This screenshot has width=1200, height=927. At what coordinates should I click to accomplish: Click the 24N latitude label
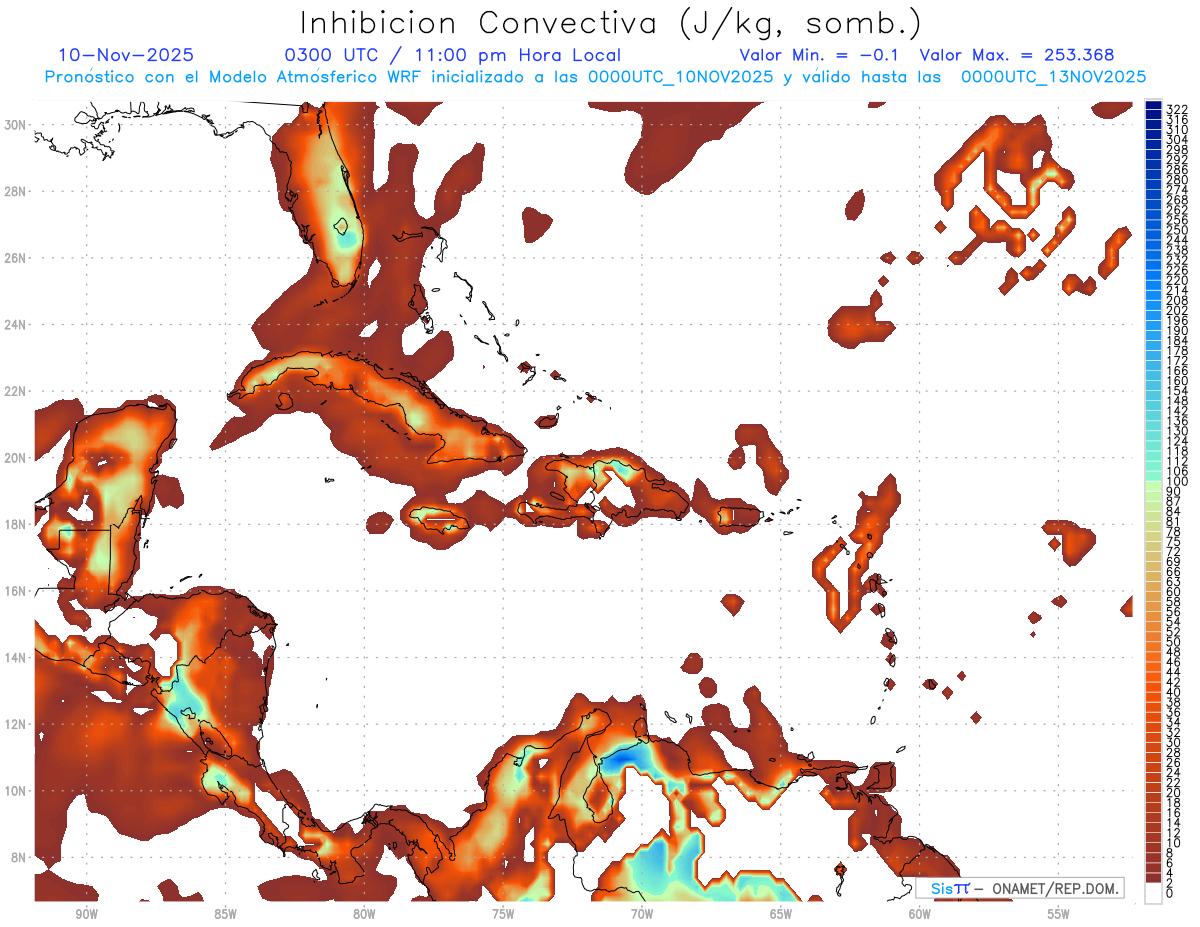coord(16,324)
